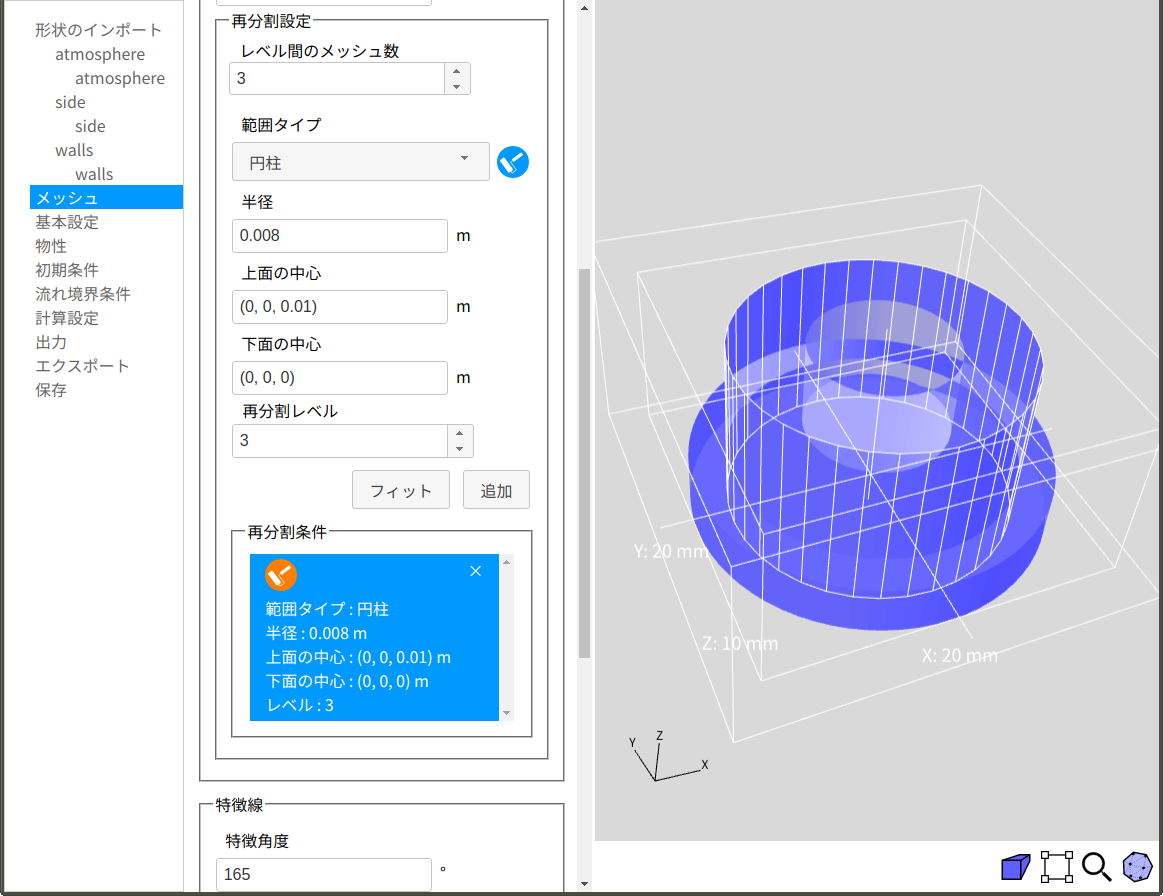
Task: Click the orange paint-roller icon in refinement condition
Action: [x=281, y=575]
